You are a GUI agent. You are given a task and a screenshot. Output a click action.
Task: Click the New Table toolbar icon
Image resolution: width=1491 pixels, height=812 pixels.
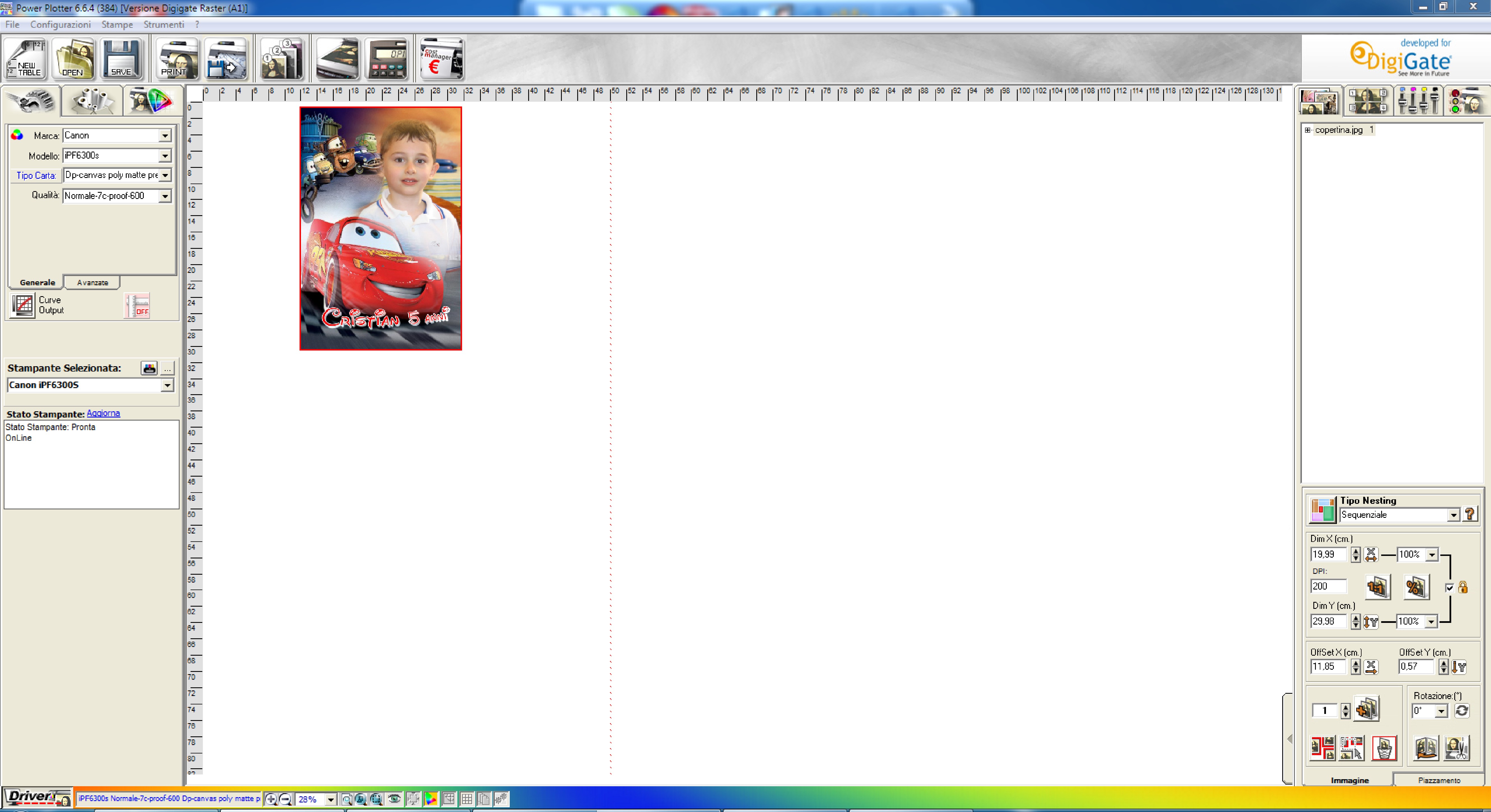(25, 59)
